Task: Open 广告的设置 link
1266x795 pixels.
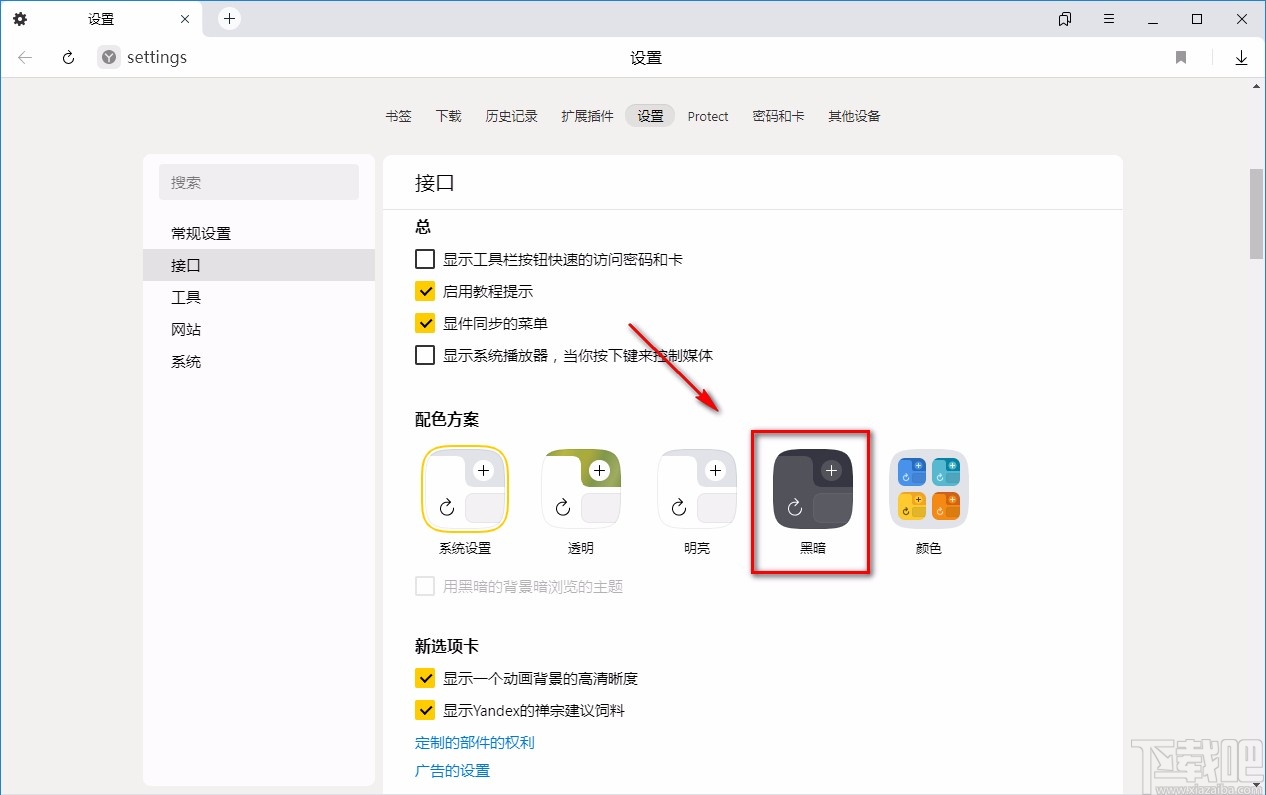Action: (x=452, y=770)
